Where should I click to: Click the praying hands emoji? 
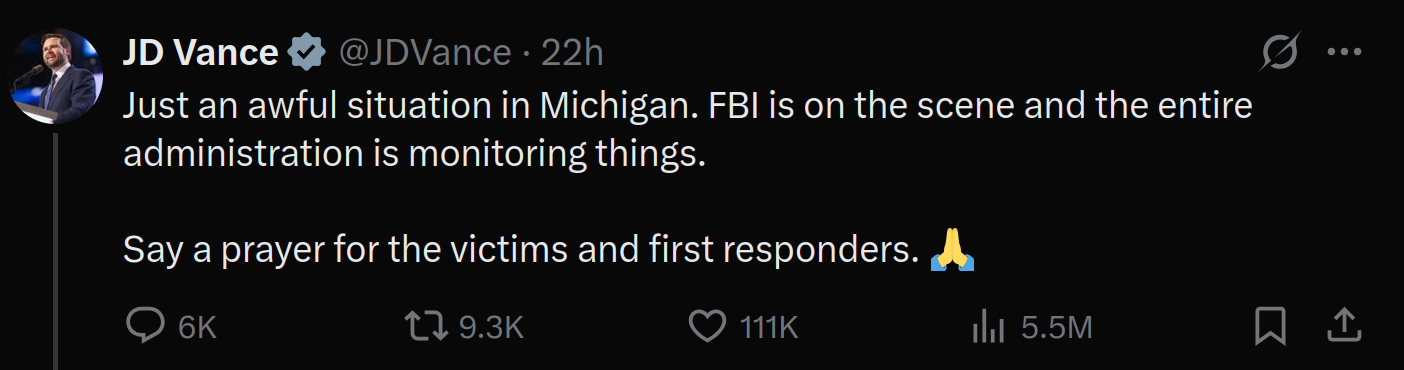pyautogui.click(x=952, y=250)
